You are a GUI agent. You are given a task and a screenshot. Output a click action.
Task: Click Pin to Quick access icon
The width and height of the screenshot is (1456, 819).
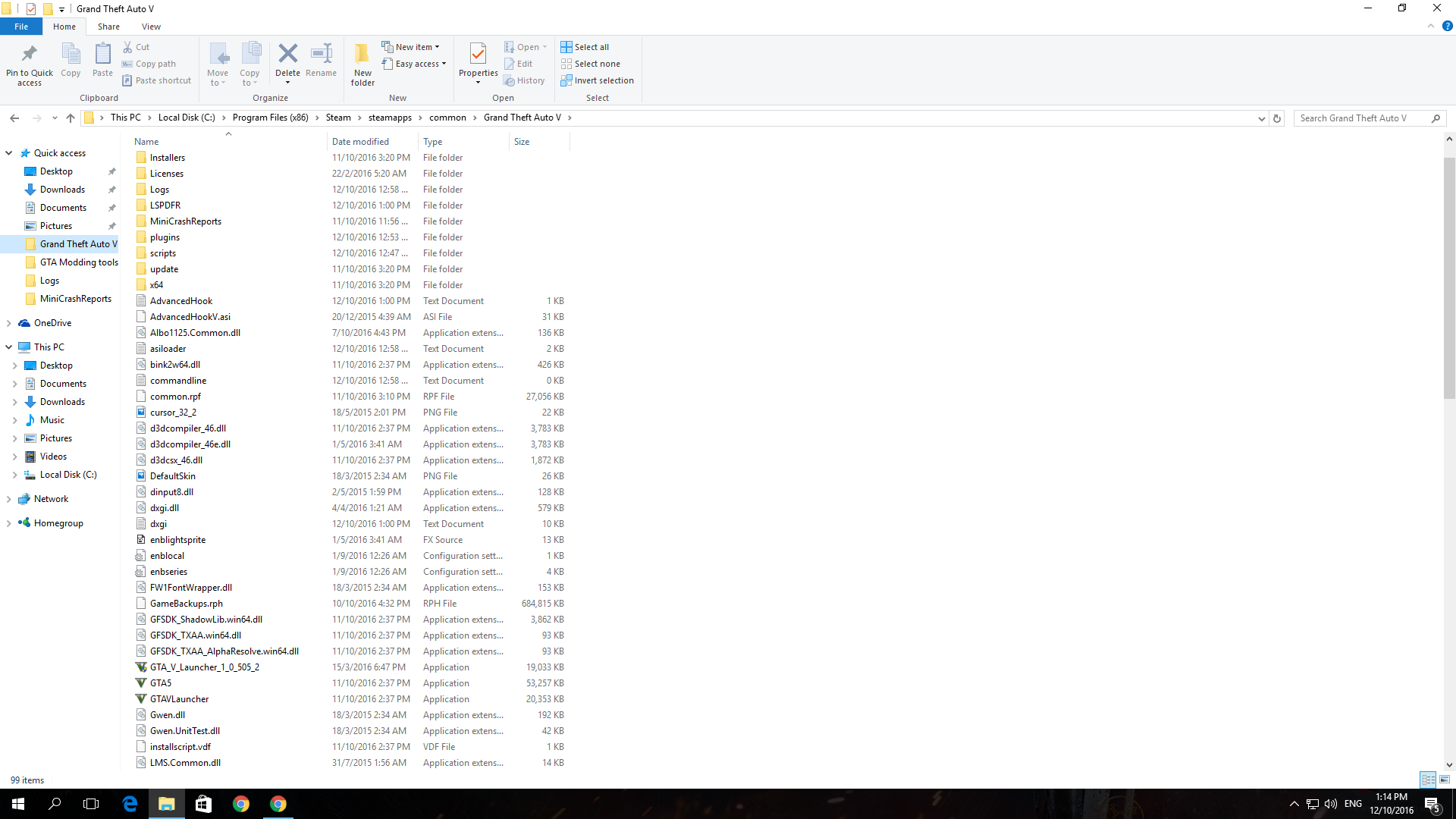coord(30,54)
